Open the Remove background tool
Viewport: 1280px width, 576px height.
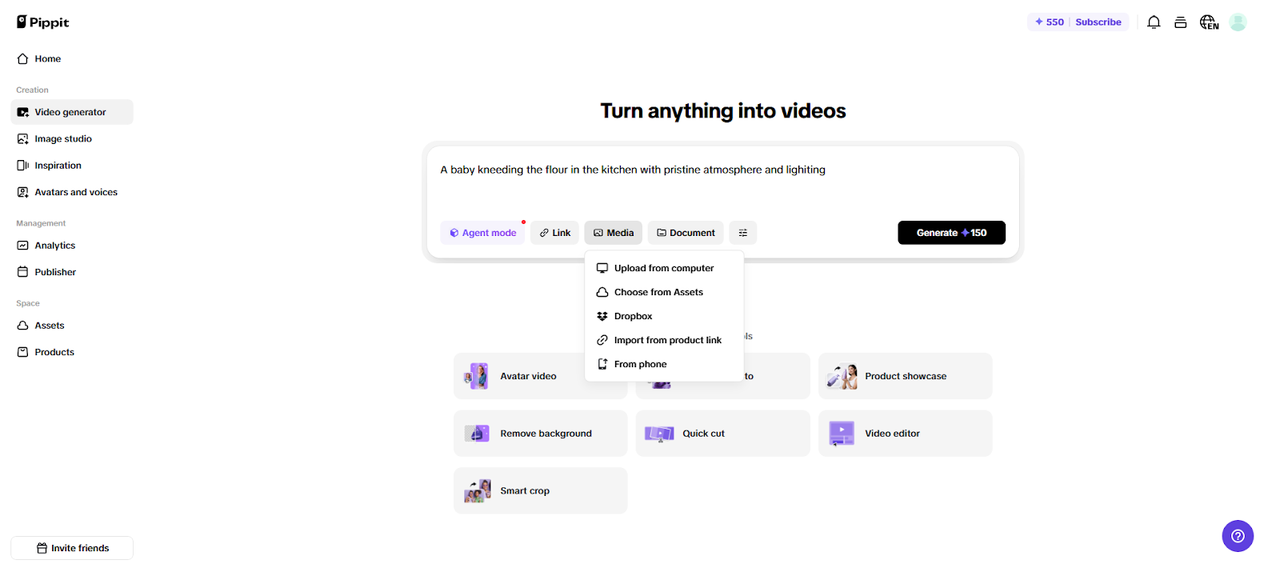click(540, 434)
